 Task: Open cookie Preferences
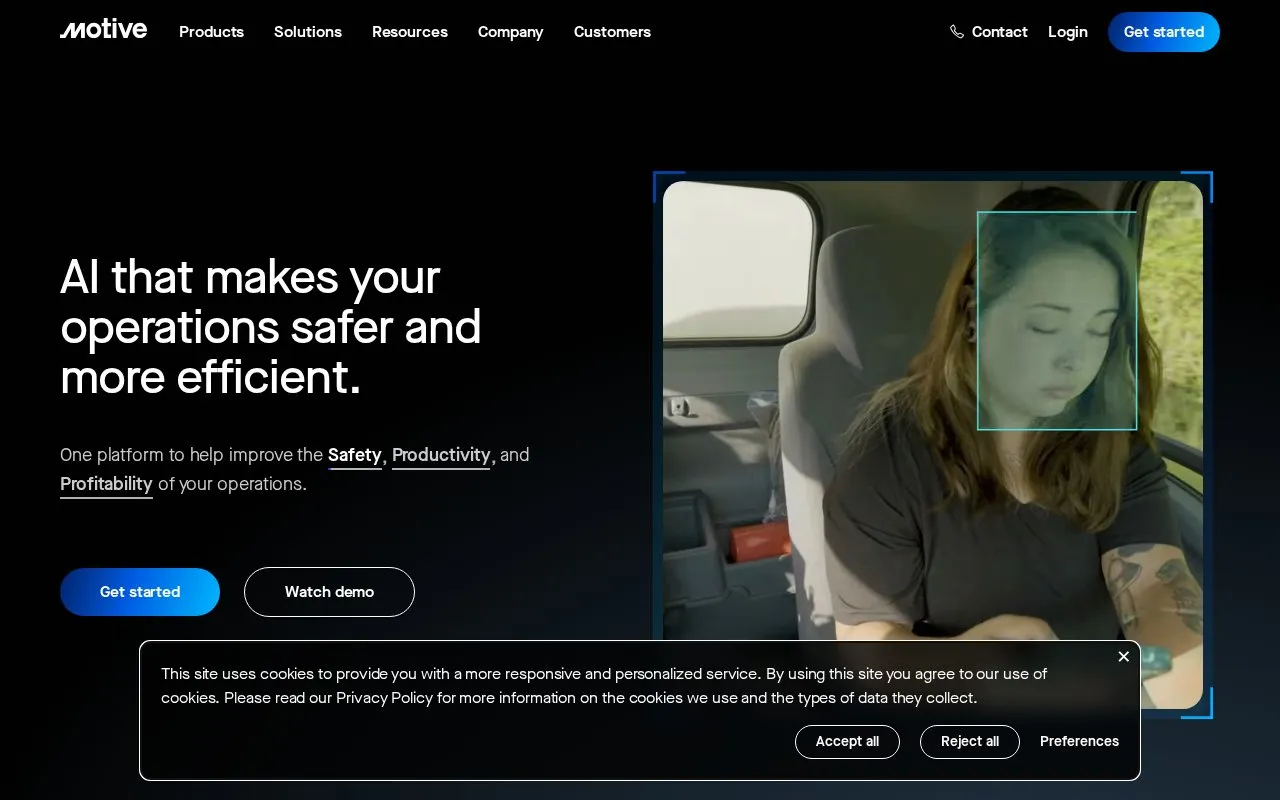click(1079, 742)
